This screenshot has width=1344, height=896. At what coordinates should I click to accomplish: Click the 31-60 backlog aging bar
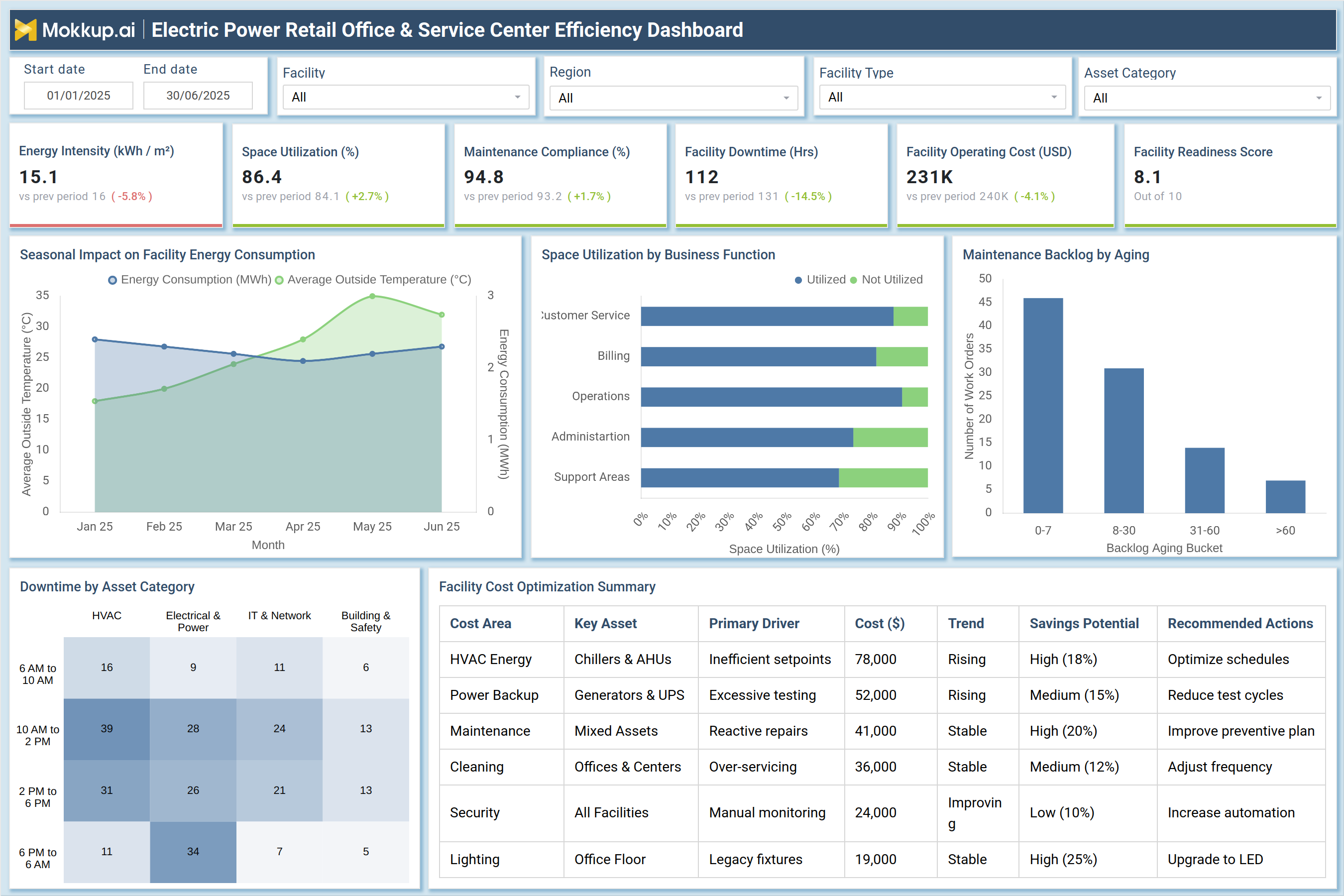coord(1205,480)
